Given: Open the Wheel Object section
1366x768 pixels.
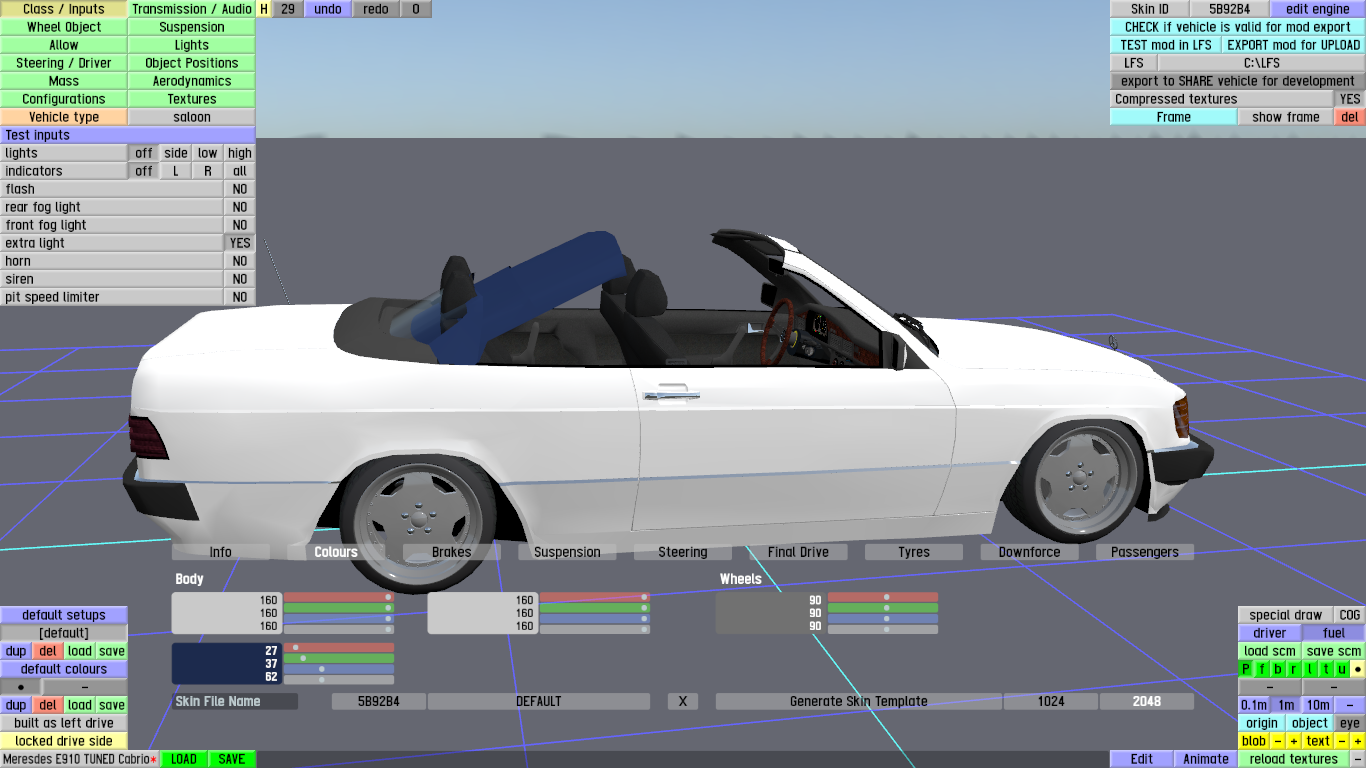Looking at the screenshot, I should (64, 27).
